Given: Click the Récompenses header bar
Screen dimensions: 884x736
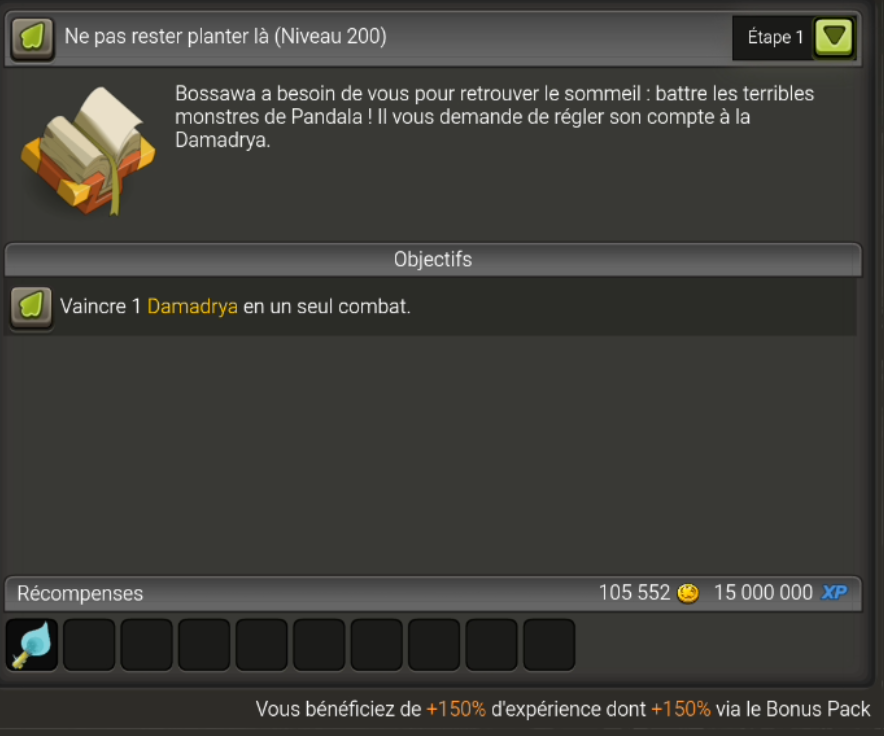Looking at the screenshot, I should tap(433, 593).
